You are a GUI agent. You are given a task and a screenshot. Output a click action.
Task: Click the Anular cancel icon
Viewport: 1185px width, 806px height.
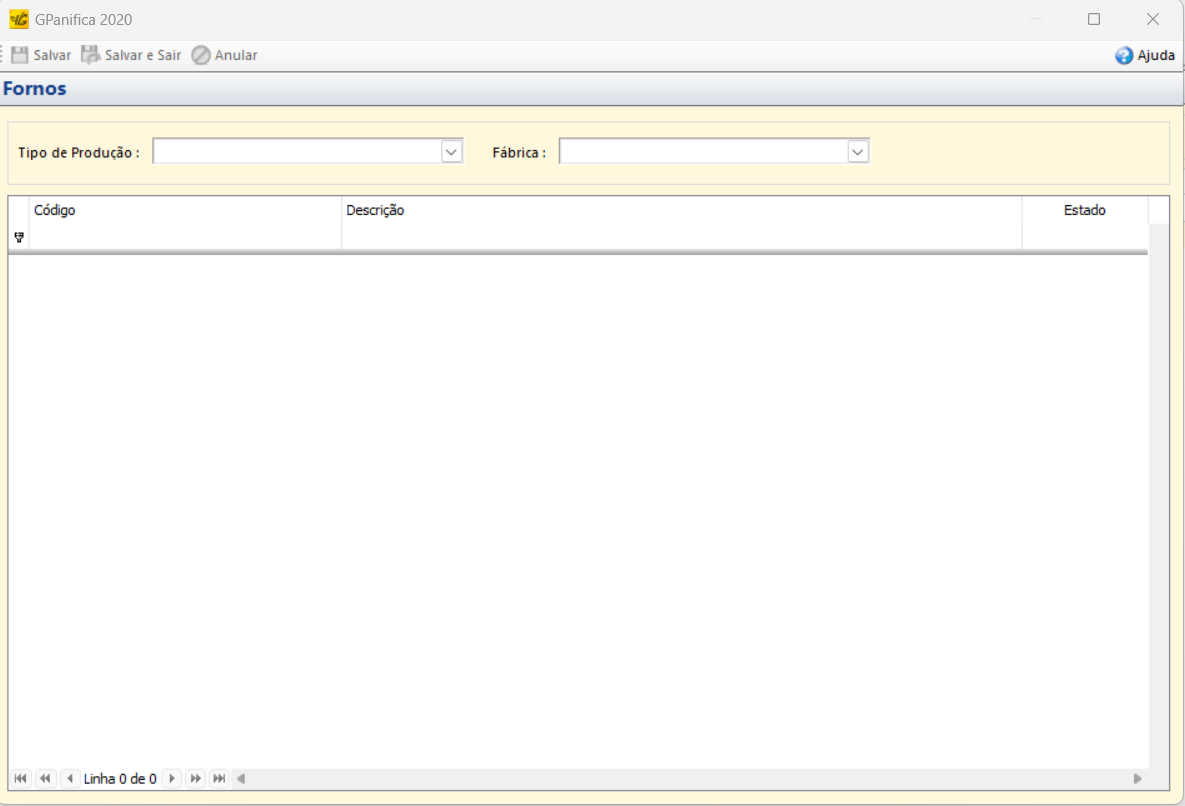click(x=201, y=55)
